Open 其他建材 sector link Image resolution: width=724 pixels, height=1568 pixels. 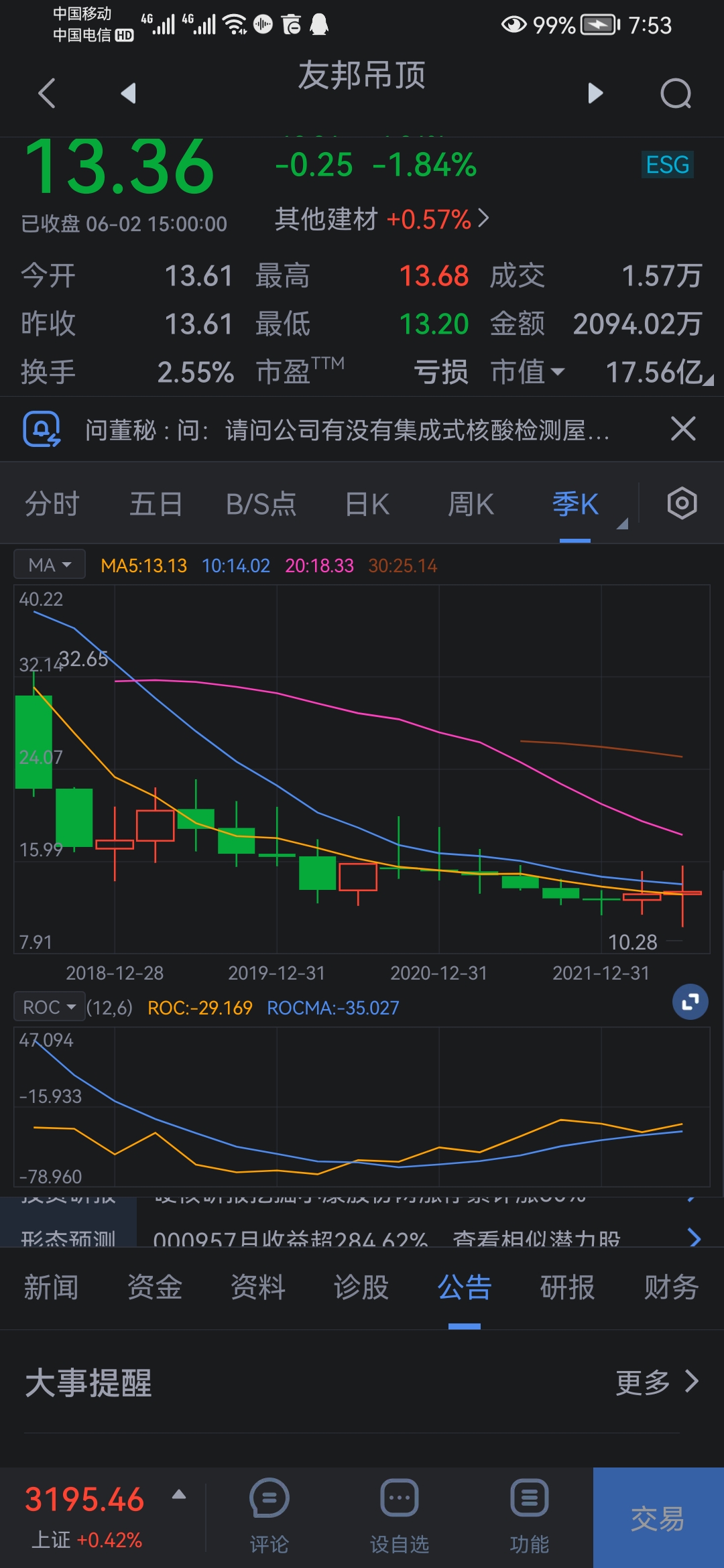tap(382, 219)
